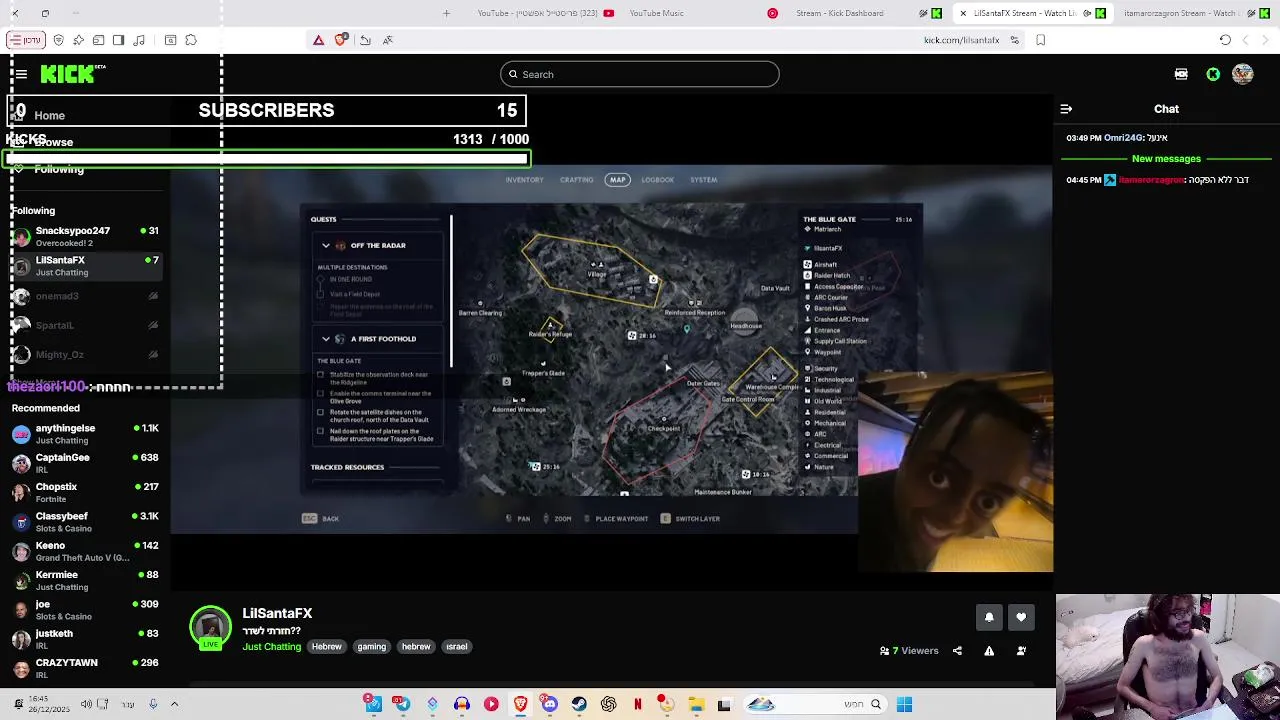Click the Brave Shields lion icon
The width and height of the screenshot is (1280, 720).
[341, 40]
